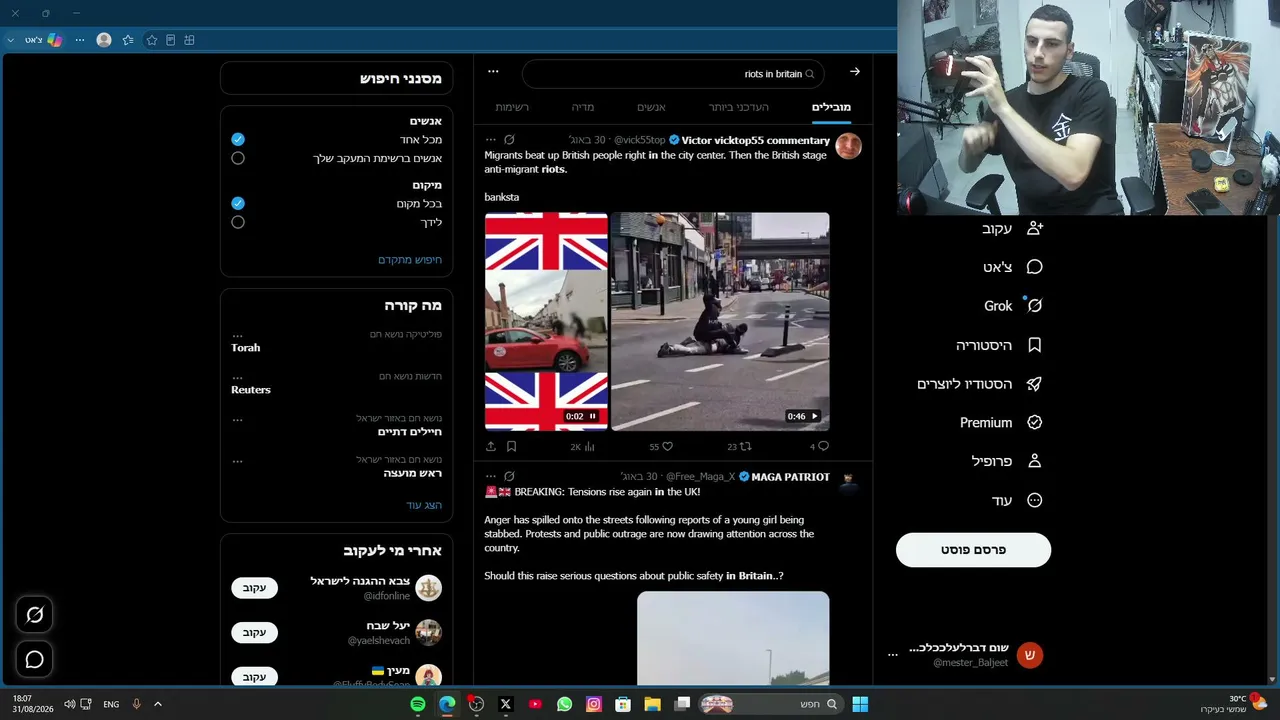Open Premium in the X sidebar

pyautogui.click(x=1001, y=423)
